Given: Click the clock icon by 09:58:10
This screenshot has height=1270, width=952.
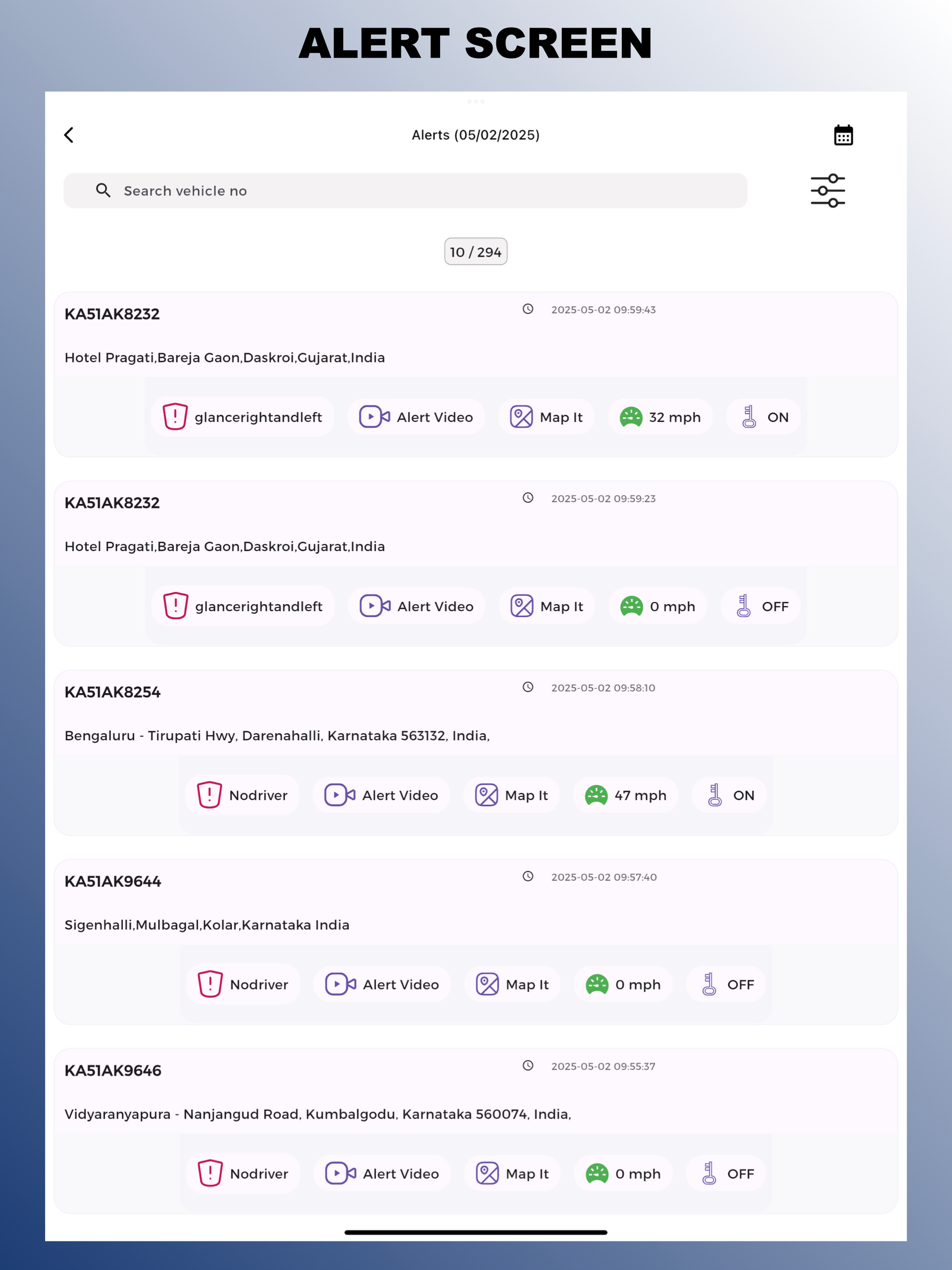Looking at the screenshot, I should [x=528, y=687].
